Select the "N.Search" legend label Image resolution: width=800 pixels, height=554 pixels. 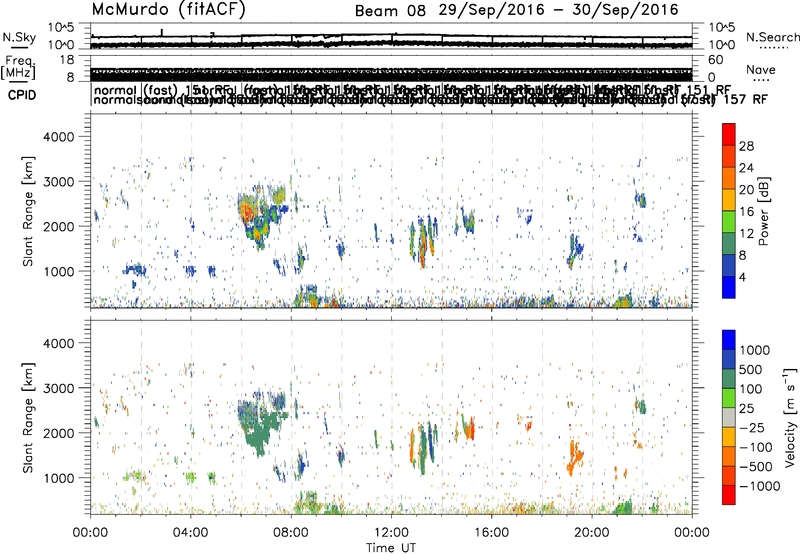772,37
